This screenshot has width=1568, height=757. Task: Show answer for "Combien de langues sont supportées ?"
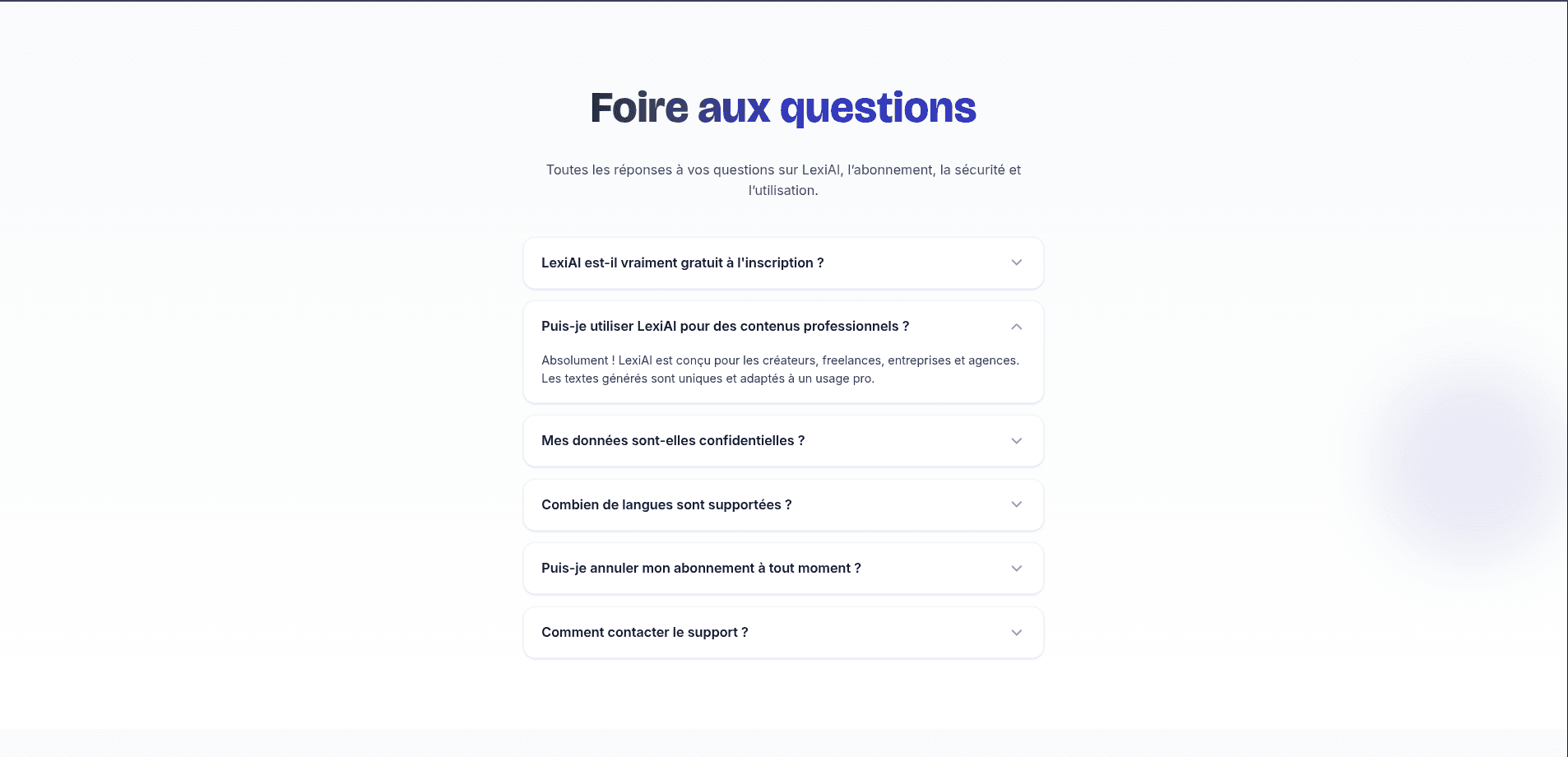click(x=666, y=505)
